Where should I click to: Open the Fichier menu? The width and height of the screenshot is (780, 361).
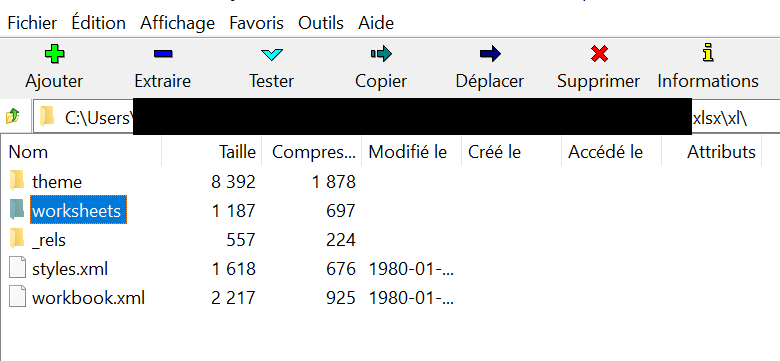(x=32, y=23)
